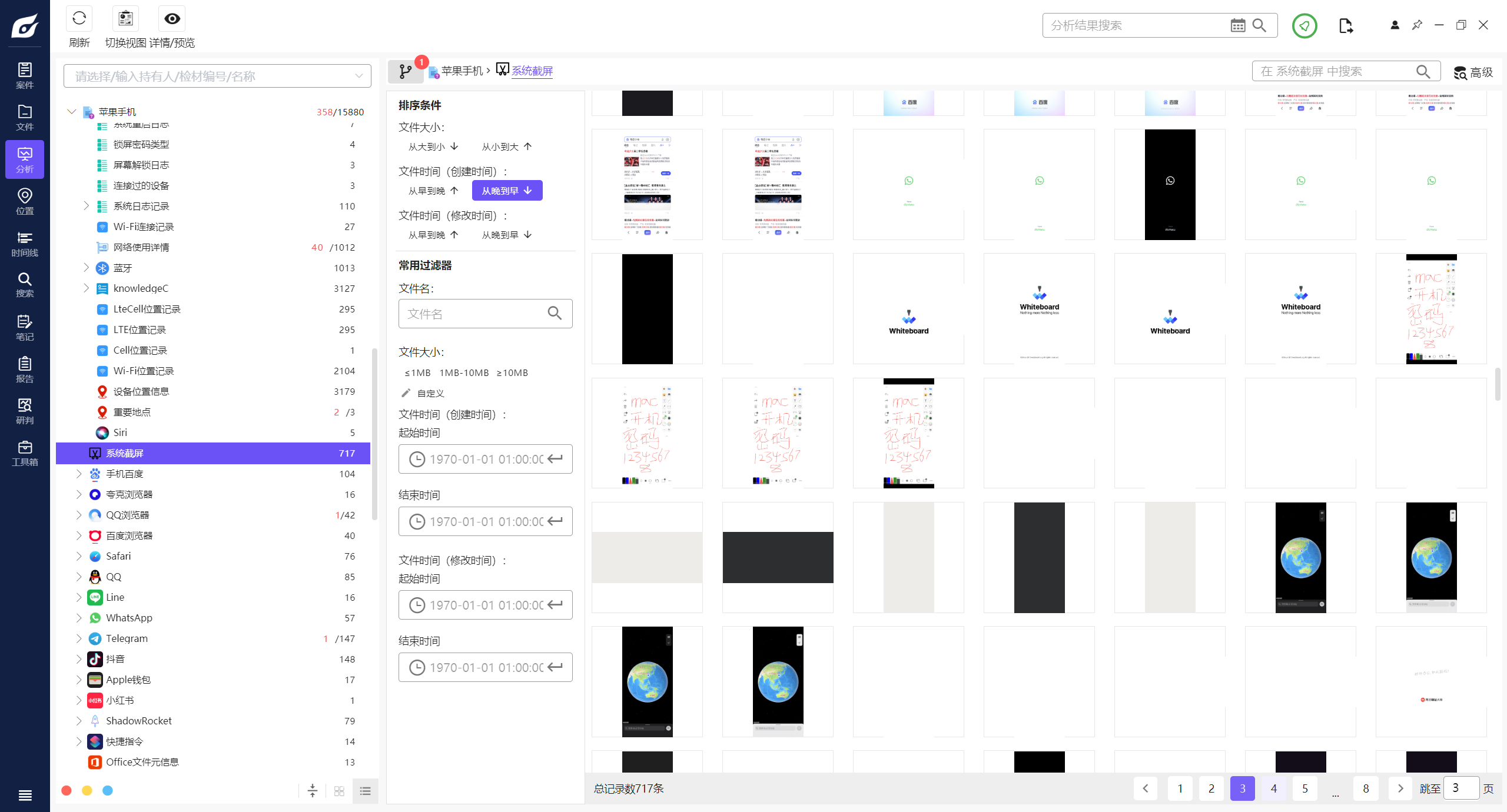Click the branch filter icon with badge
Image resolution: width=1507 pixels, height=812 pixels.
pyautogui.click(x=406, y=71)
